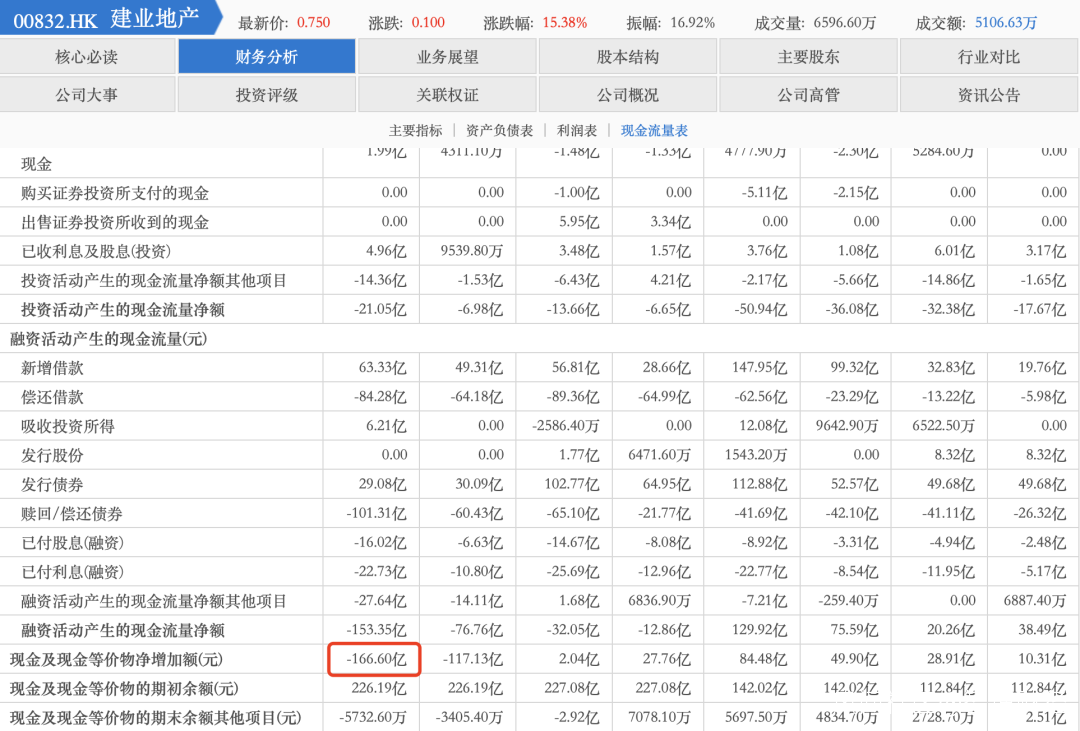Screen dimensions: 1080x731
Task: Click row label 发行股份
Action: tap(52, 455)
